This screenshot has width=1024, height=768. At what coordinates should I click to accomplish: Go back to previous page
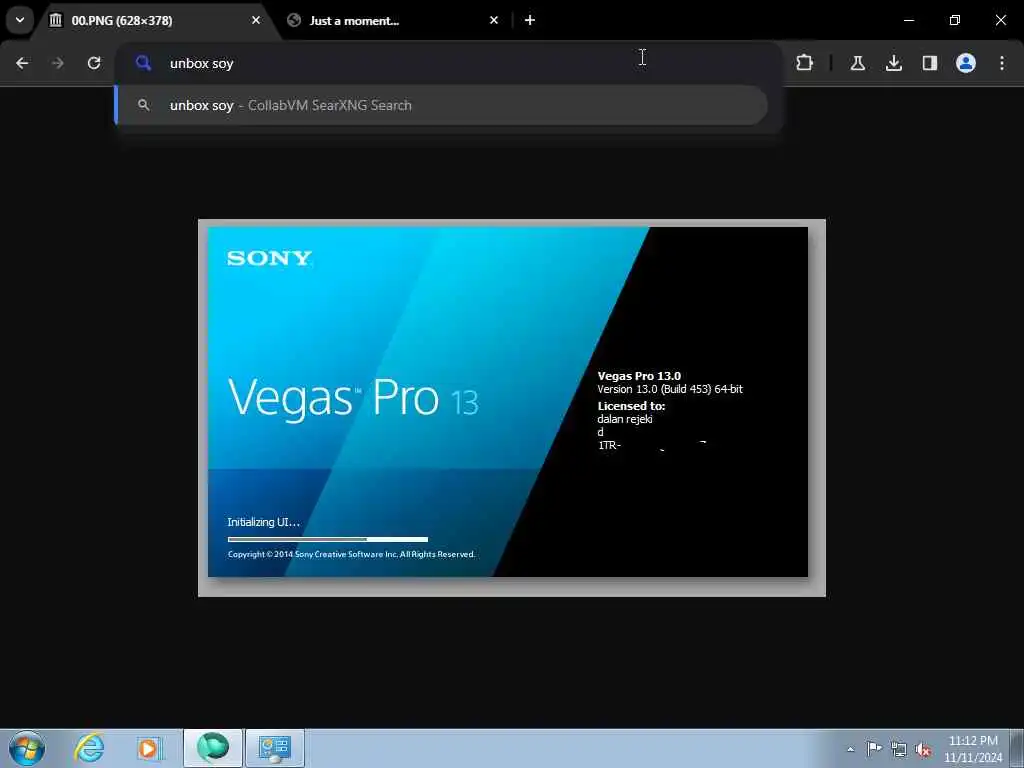[22, 63]
